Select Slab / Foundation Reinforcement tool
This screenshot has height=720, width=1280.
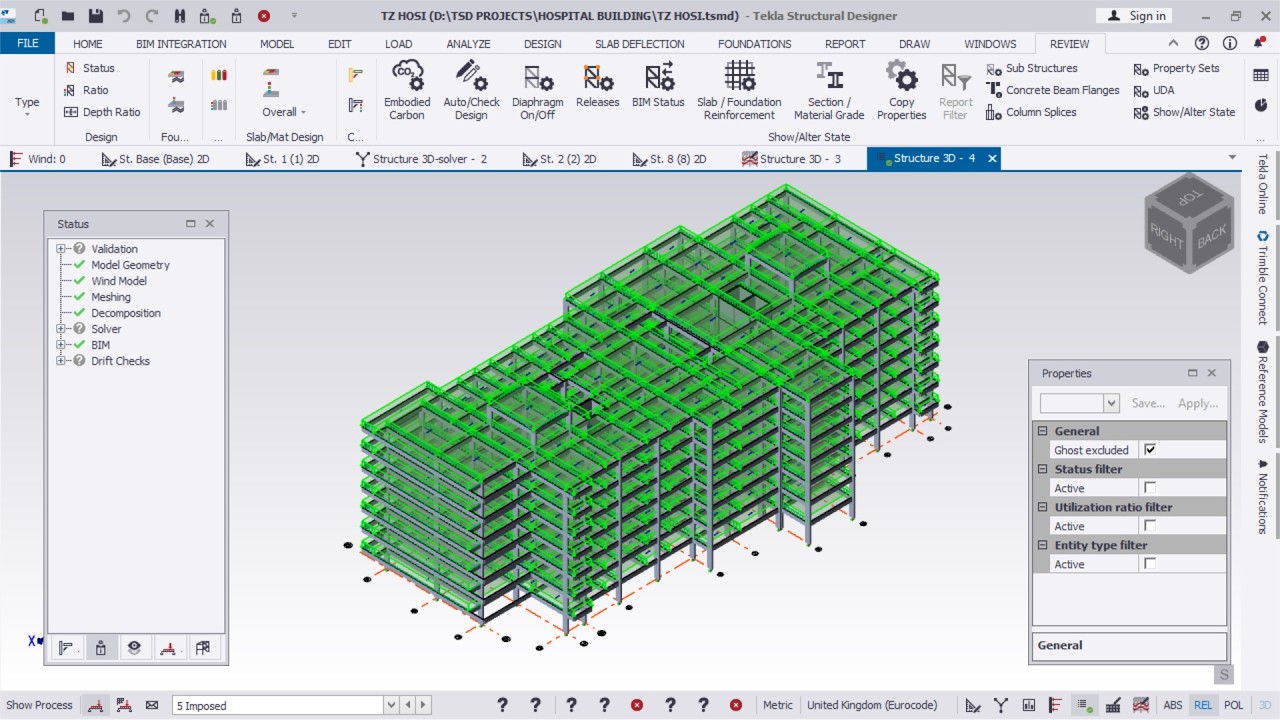pyautogui.click(x=739, y=91)
